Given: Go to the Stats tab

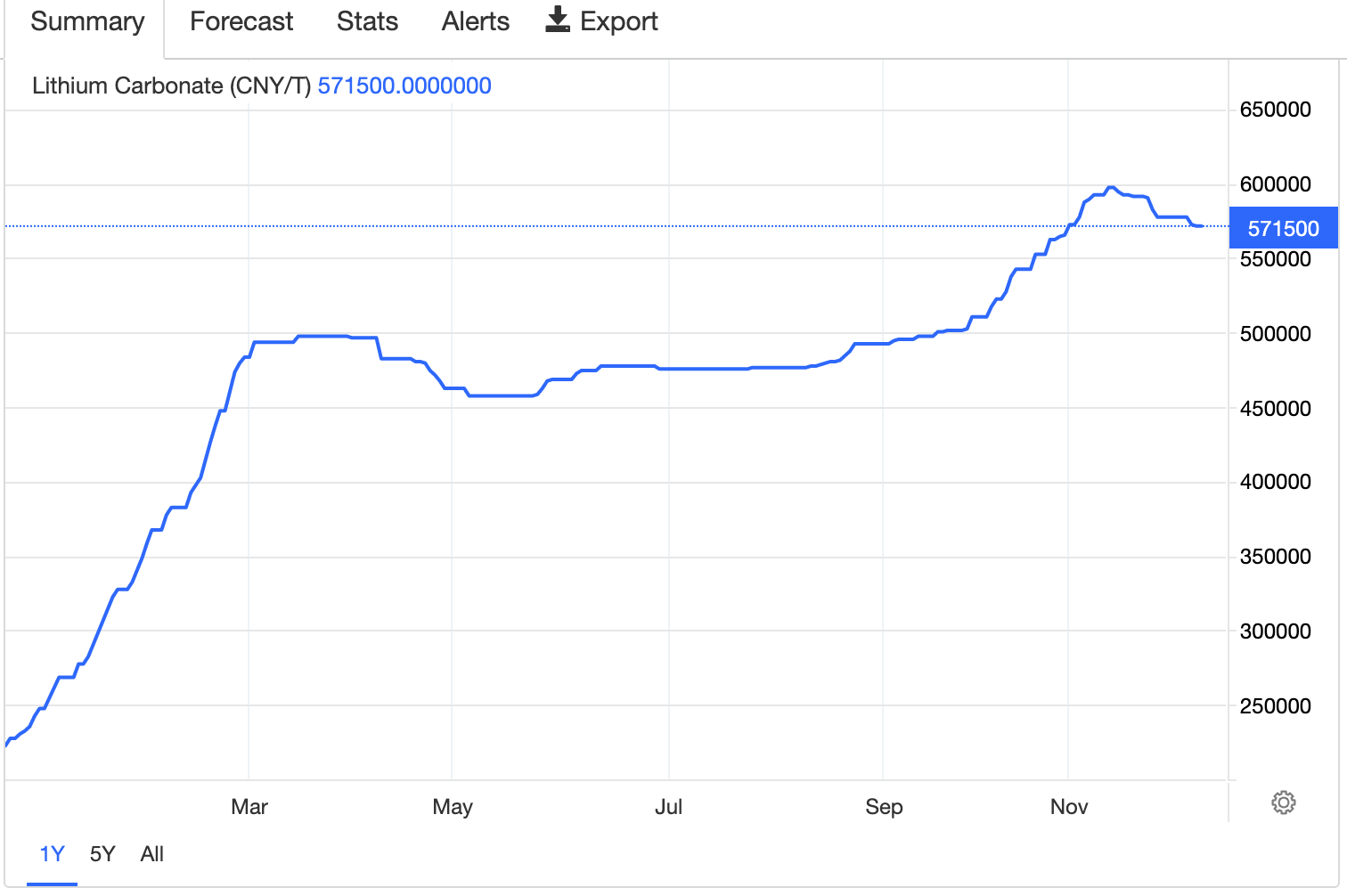Looking at the screenshot, I should pos(367,21).
